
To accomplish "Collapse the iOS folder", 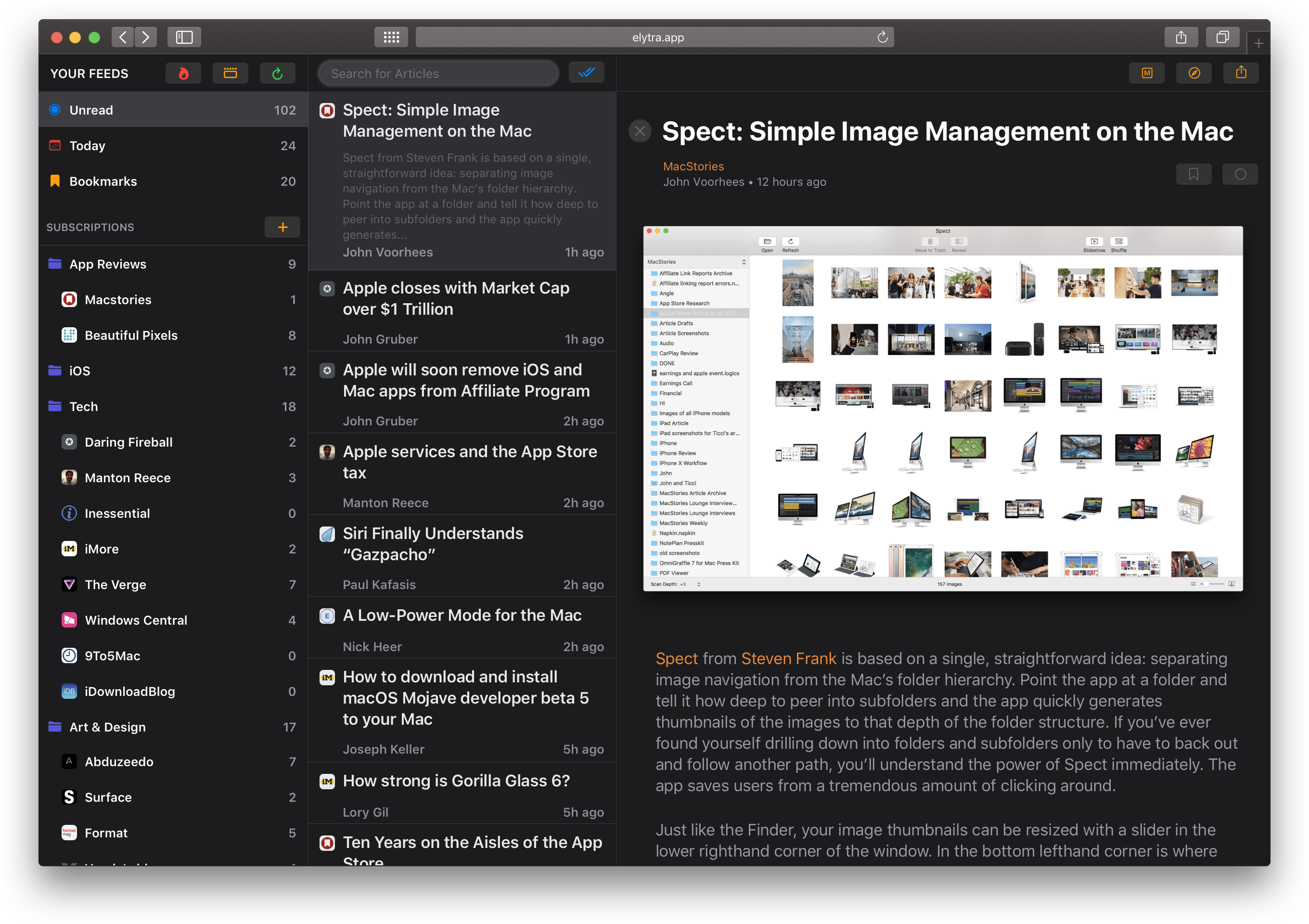I will [173, 371].
